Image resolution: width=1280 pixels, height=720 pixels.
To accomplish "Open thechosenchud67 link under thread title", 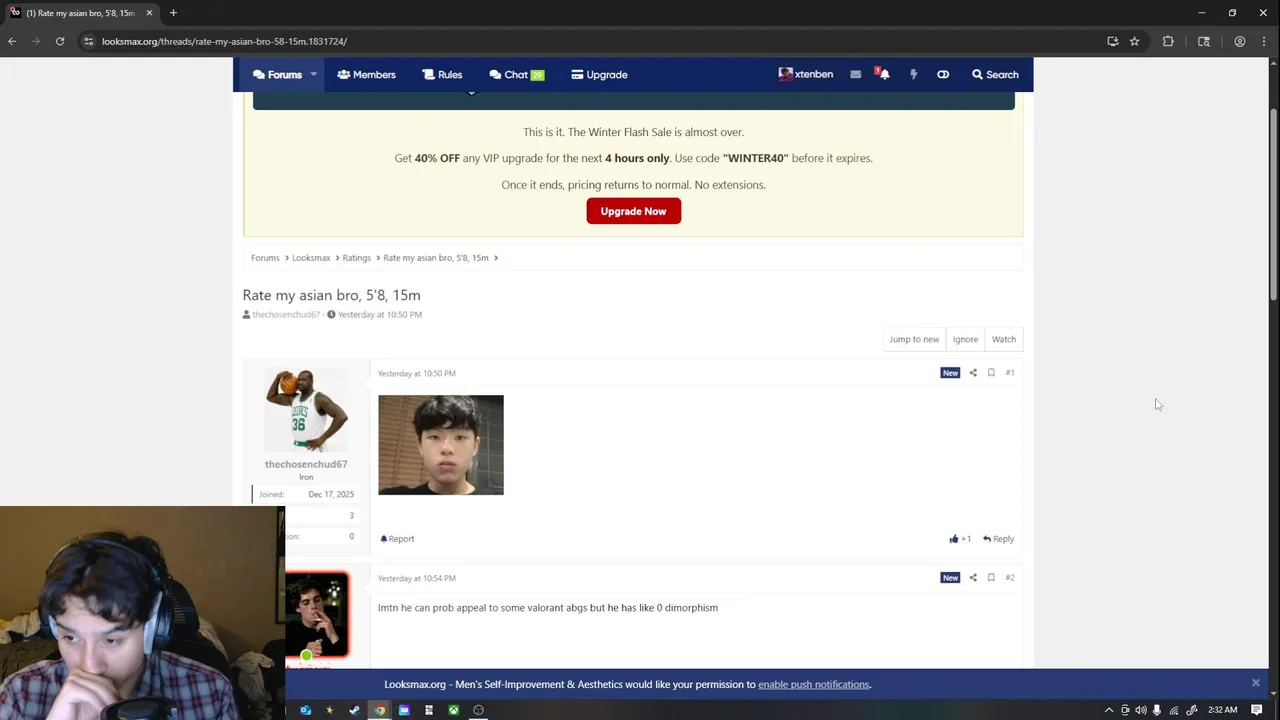I will point(286,315).
